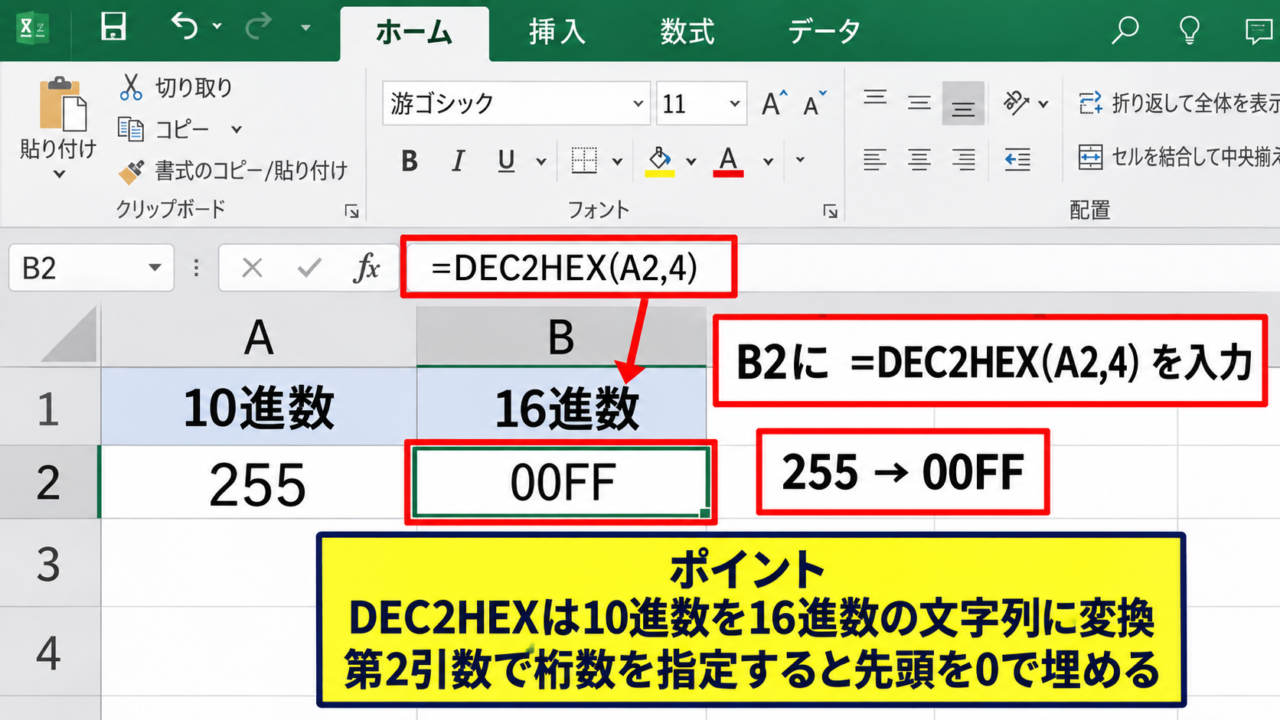Image resolution: width=1280 pixels, height=720 pixels.
Task: Open the 数式 tab
Action: (687, 32)
